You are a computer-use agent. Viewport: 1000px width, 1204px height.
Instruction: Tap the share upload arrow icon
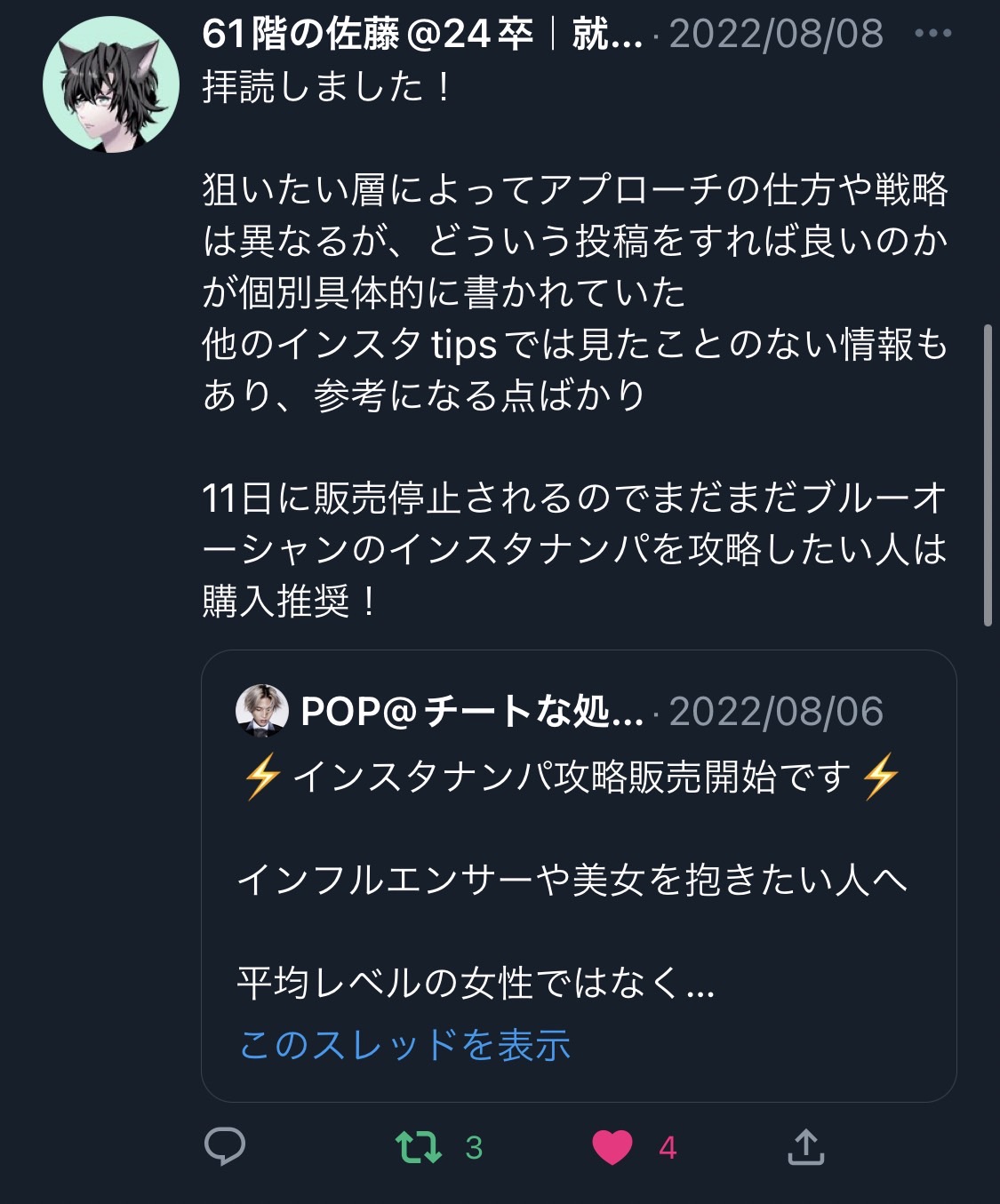tap(806, 1146)
